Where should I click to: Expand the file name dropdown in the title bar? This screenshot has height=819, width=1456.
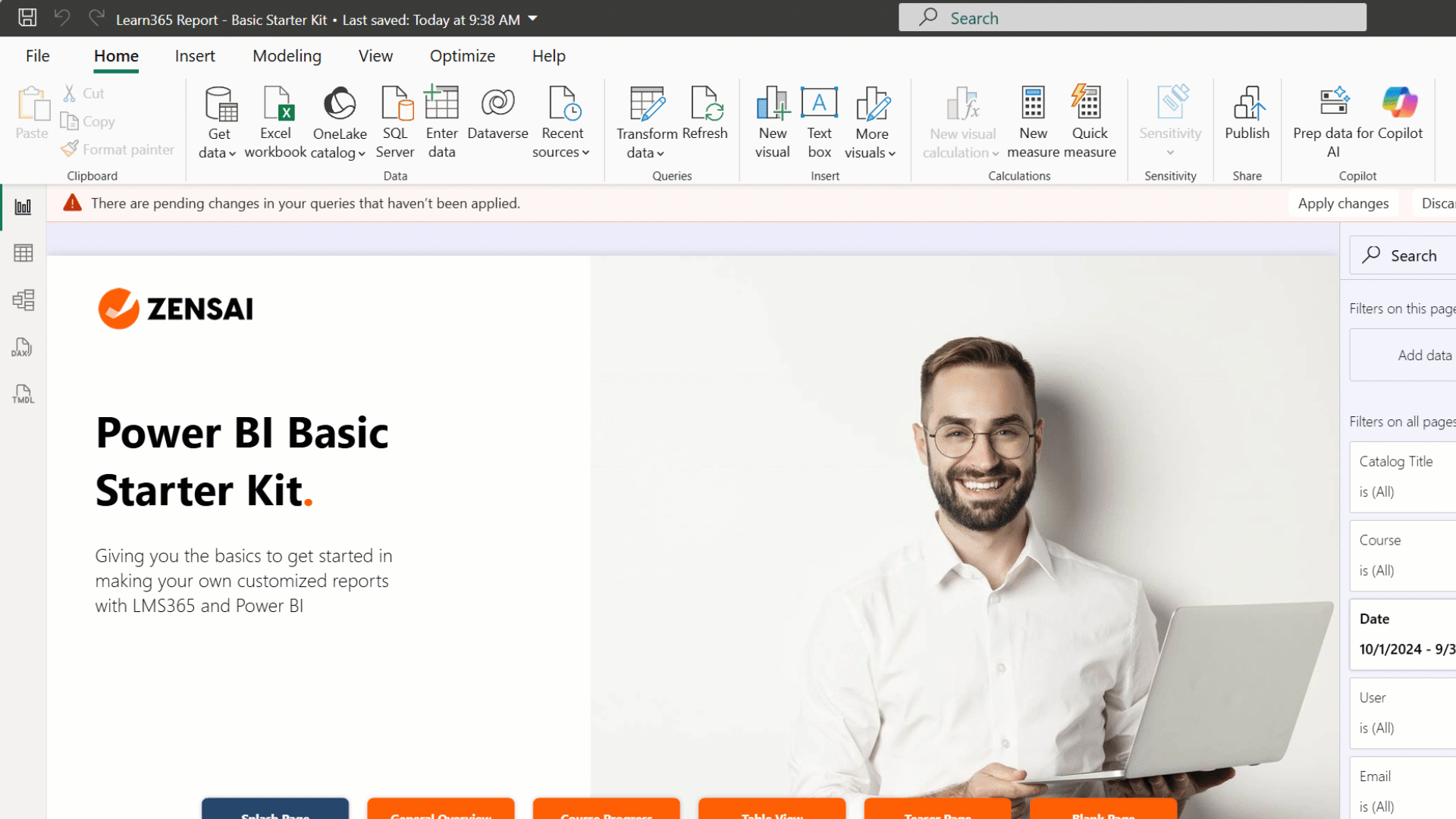533,18
